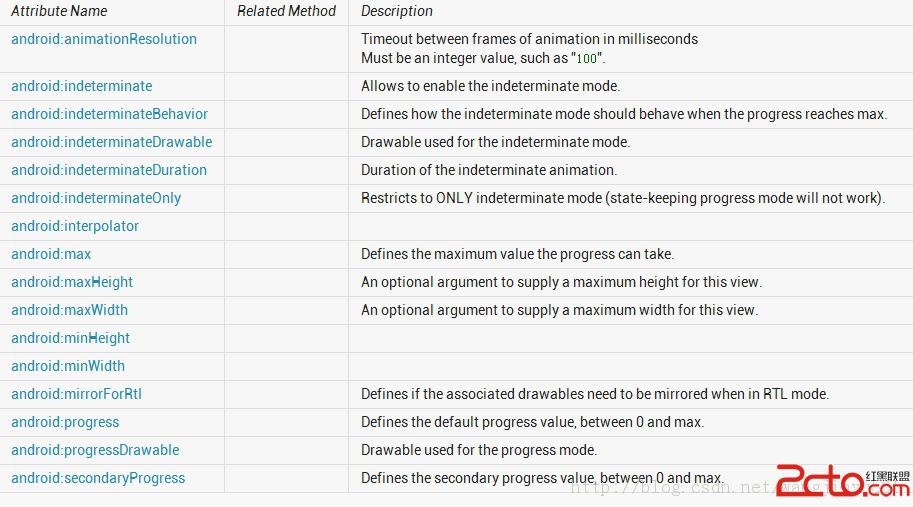Go to android:maxHeight attribute
The image size is (913, 507).
(72, 282)
